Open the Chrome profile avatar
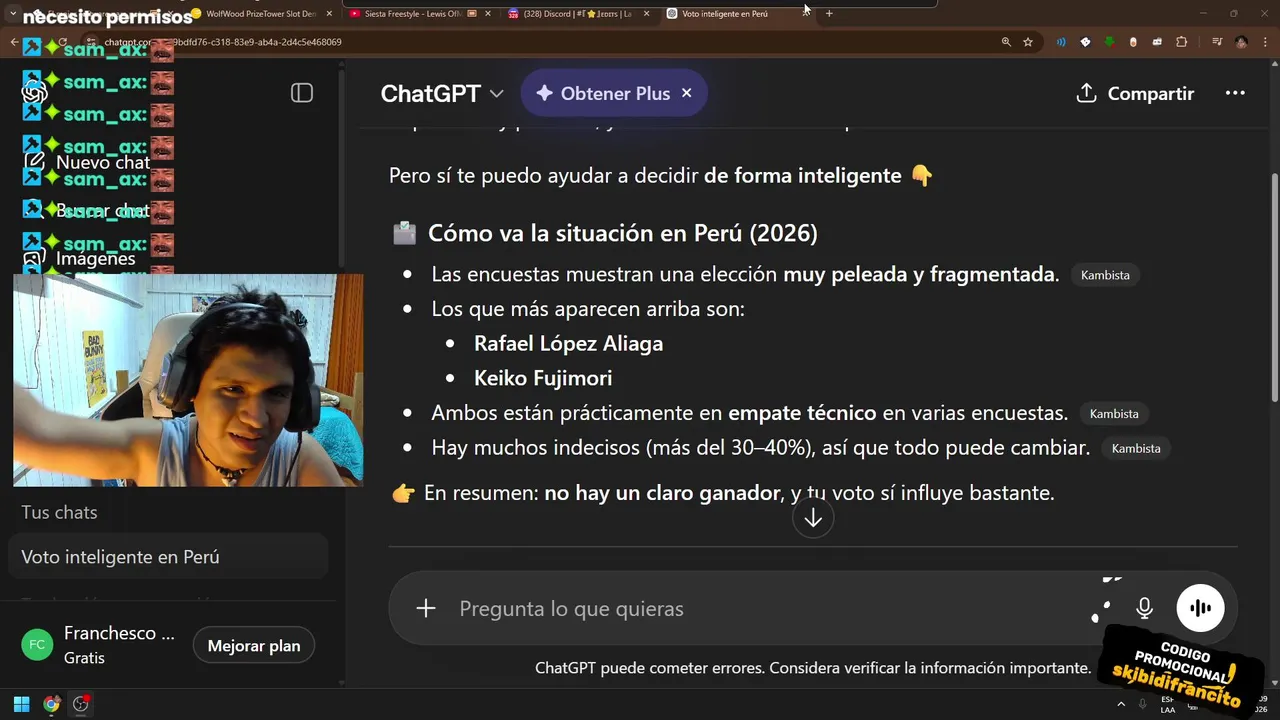 click(x=1241, y=42)
